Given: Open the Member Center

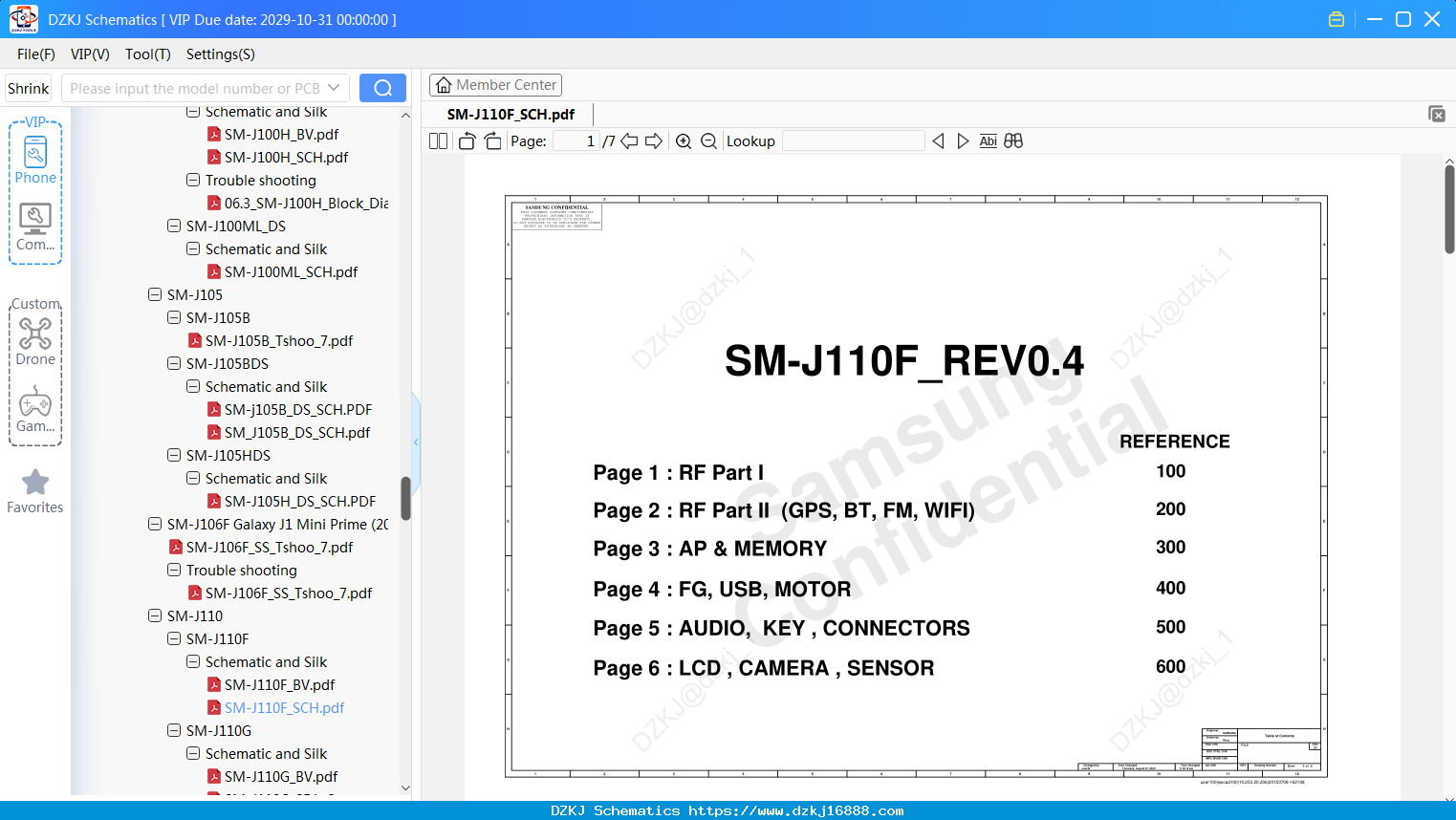Looking at the screenshot, I should [x=495, y=85].
